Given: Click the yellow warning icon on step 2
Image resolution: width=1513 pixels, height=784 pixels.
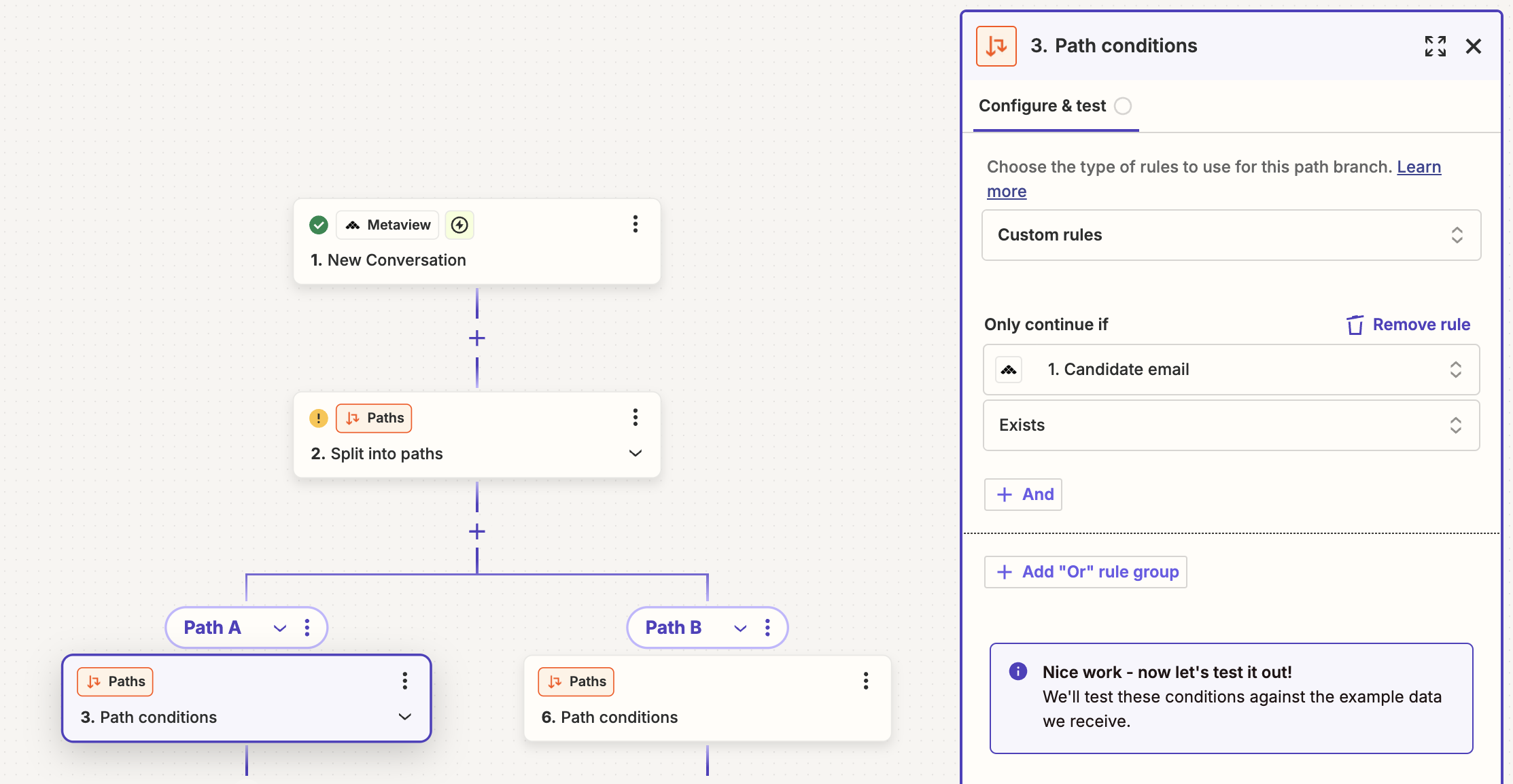Looking at the screenshot, I should (318, 418).
